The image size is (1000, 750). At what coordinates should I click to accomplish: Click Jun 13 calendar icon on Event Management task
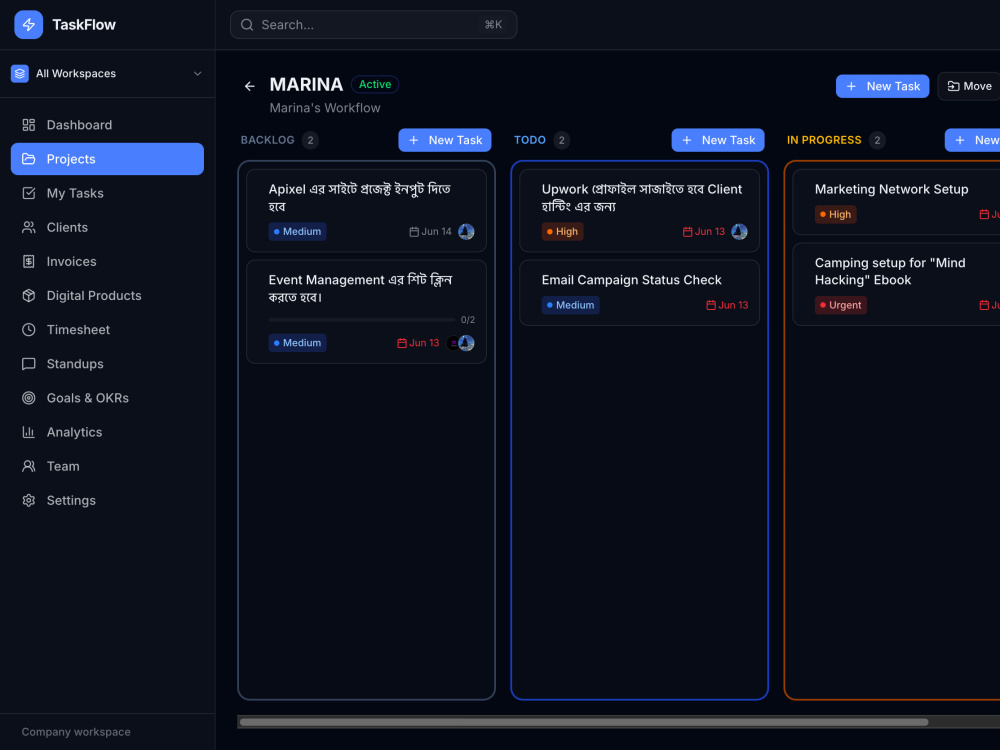402,343
